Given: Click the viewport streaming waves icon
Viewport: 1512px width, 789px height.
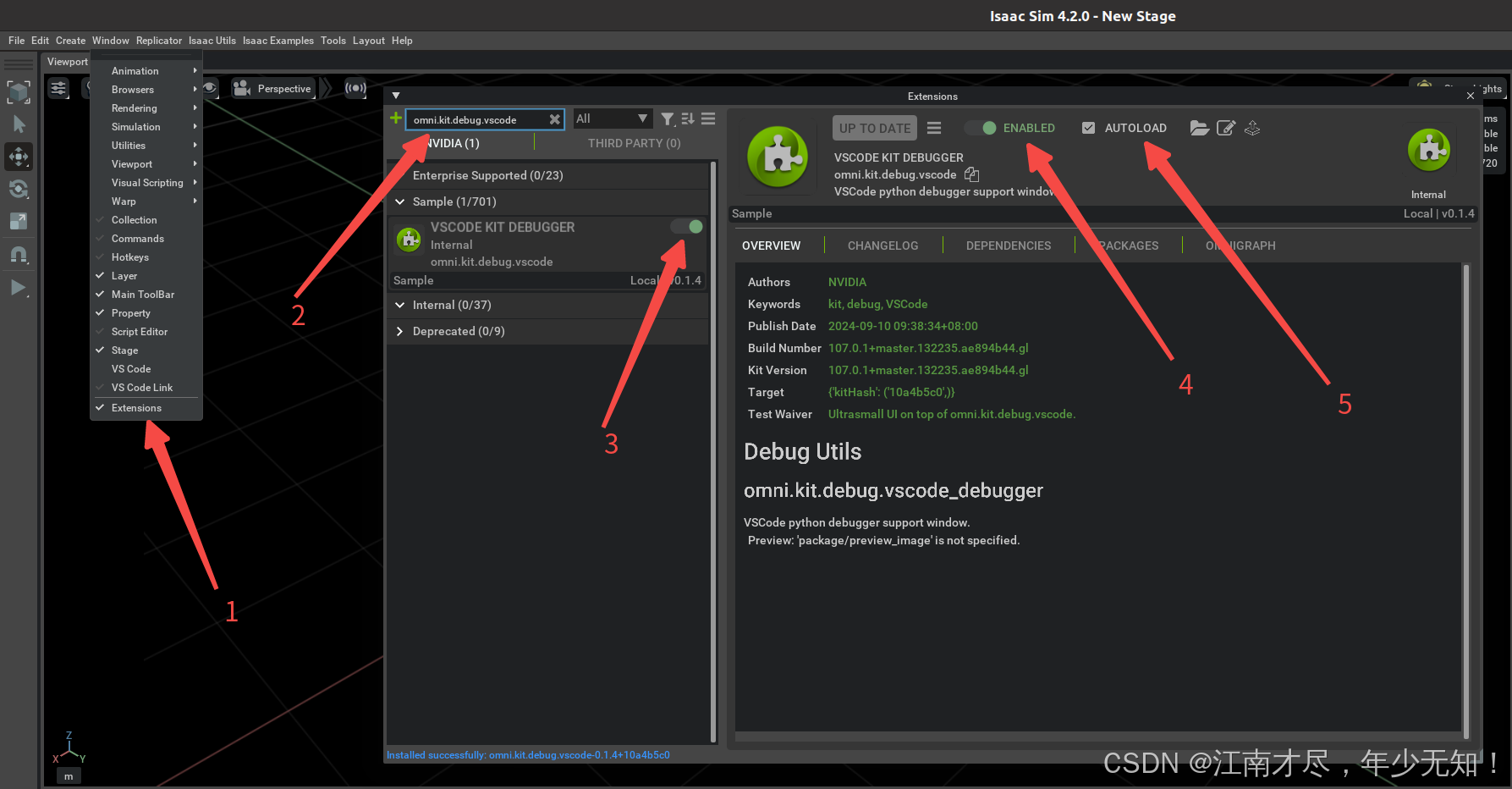Looking at the screenshot, I should tap(356, 88).
